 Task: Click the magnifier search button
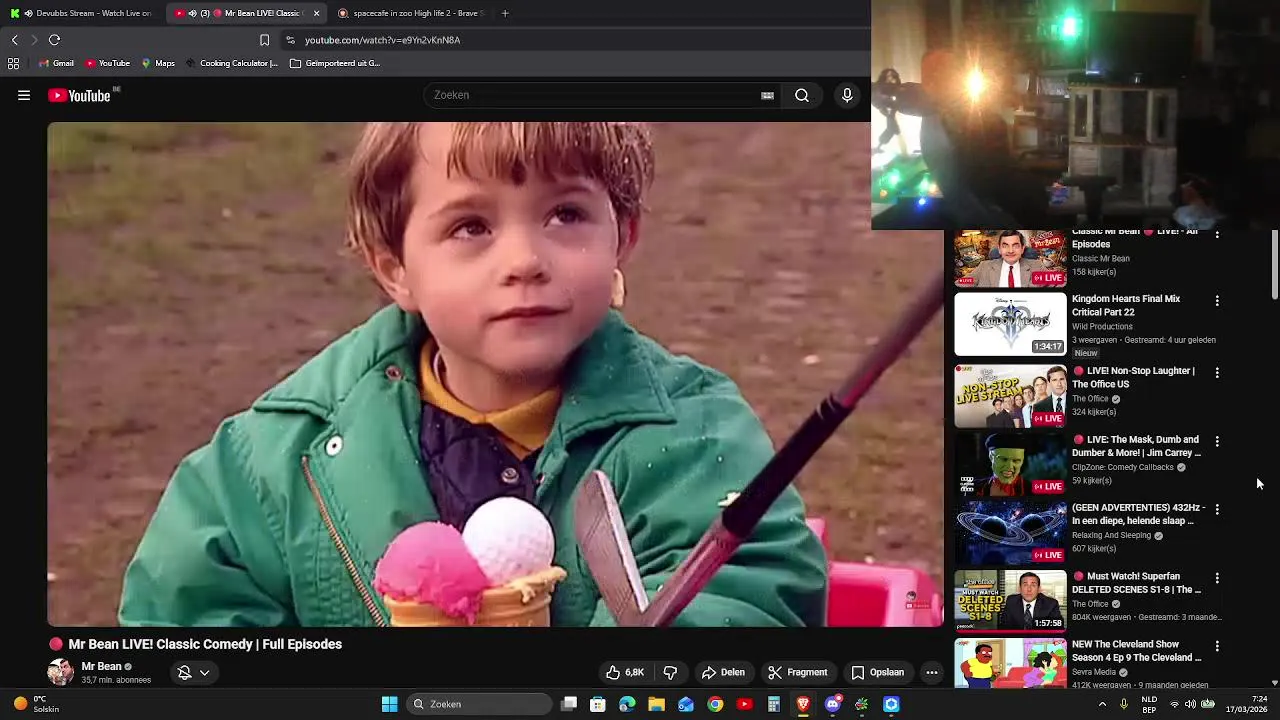click(x=802, y=95)
